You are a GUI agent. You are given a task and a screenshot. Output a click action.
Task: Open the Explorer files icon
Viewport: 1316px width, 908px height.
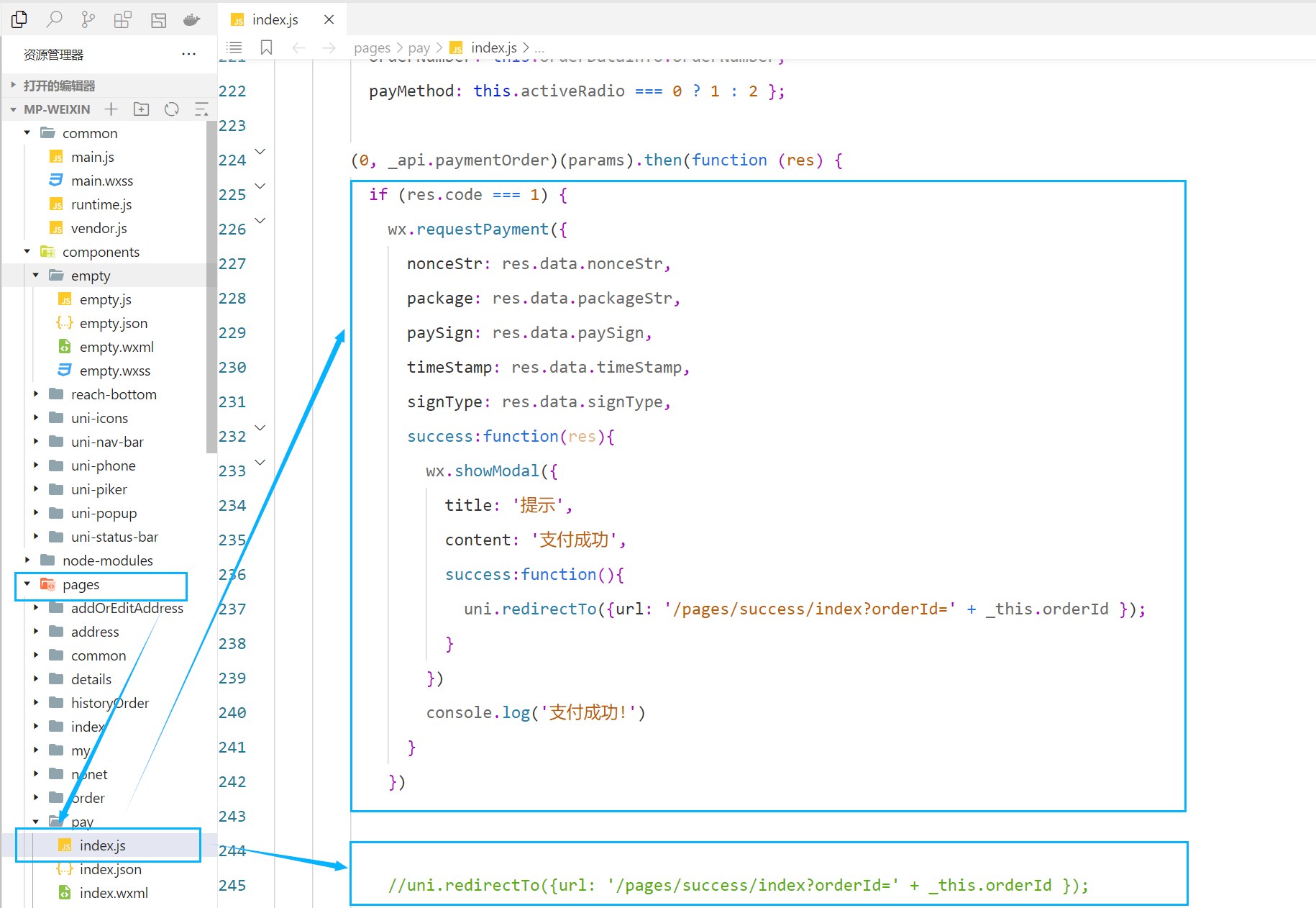pos(19,19)
